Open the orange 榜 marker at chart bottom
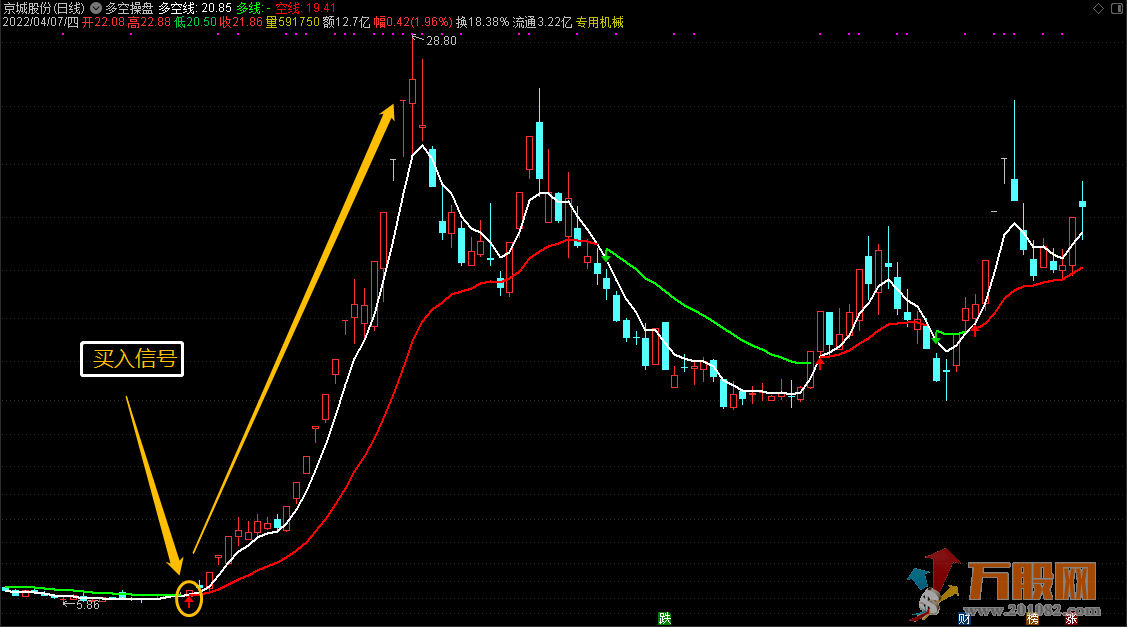This screenshot has width=1127, height=627. (1032, 619)
